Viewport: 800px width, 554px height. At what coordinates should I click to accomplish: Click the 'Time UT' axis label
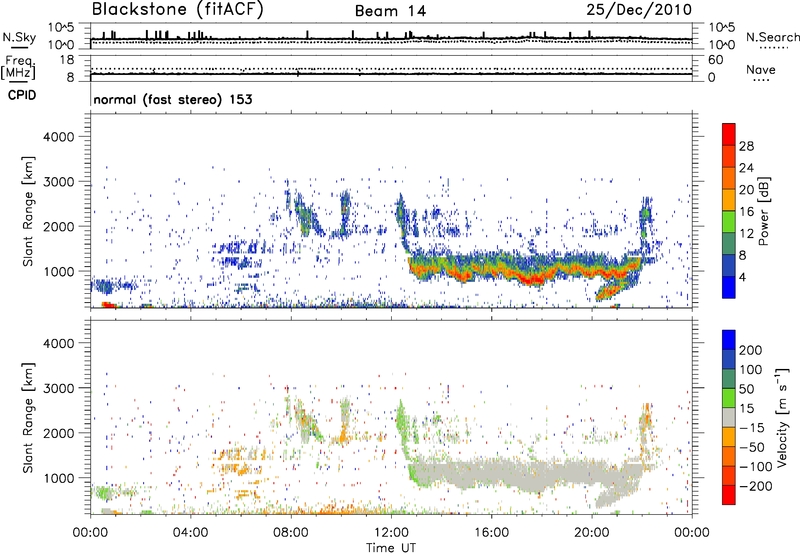(x=391, y=548)
